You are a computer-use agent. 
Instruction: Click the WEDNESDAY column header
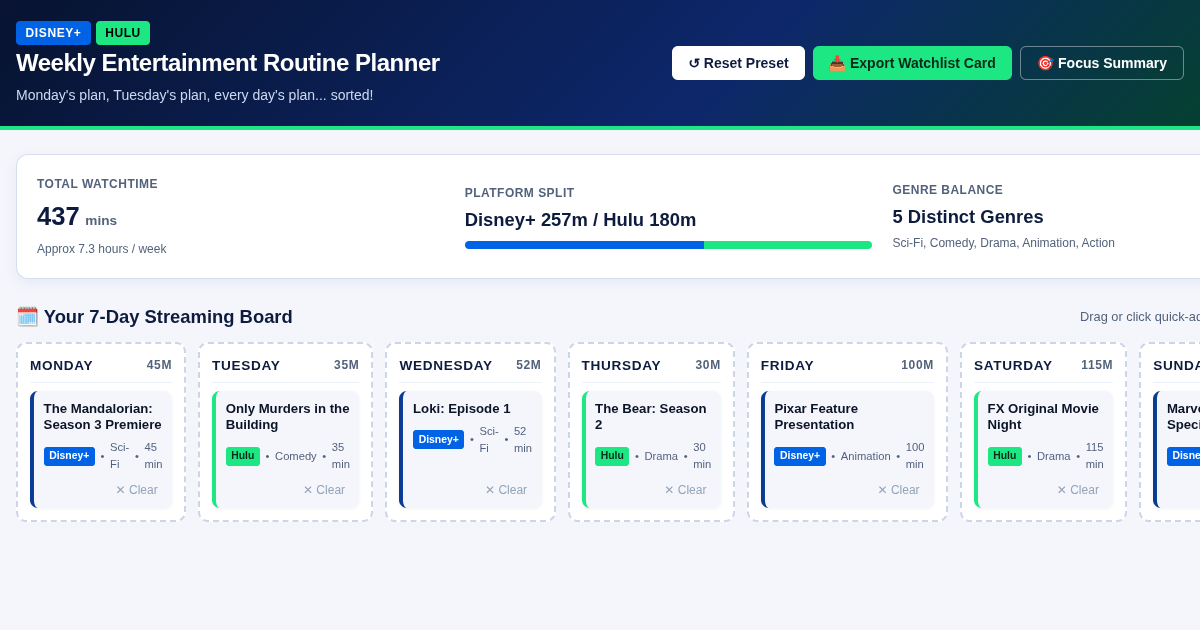446,366
